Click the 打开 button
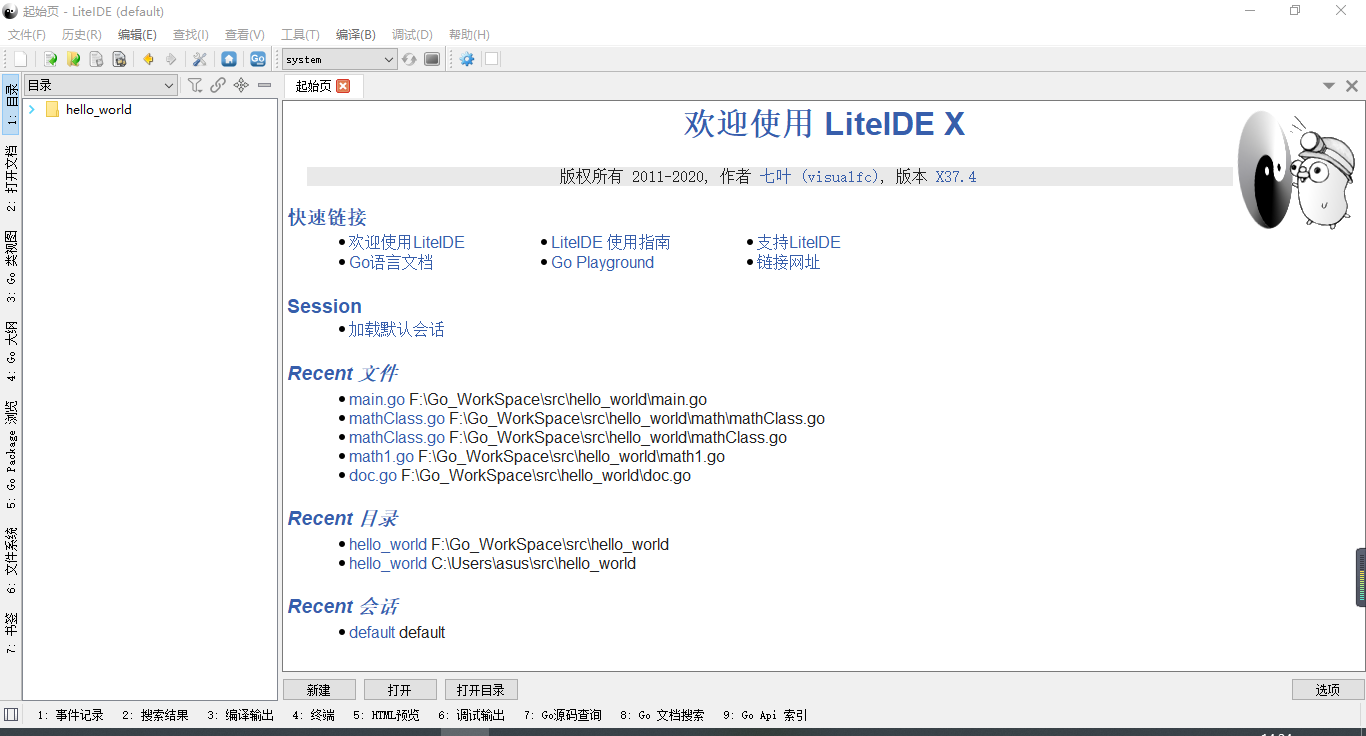The width and height of the screenshot is (1366, 736). tap(400, 690)
